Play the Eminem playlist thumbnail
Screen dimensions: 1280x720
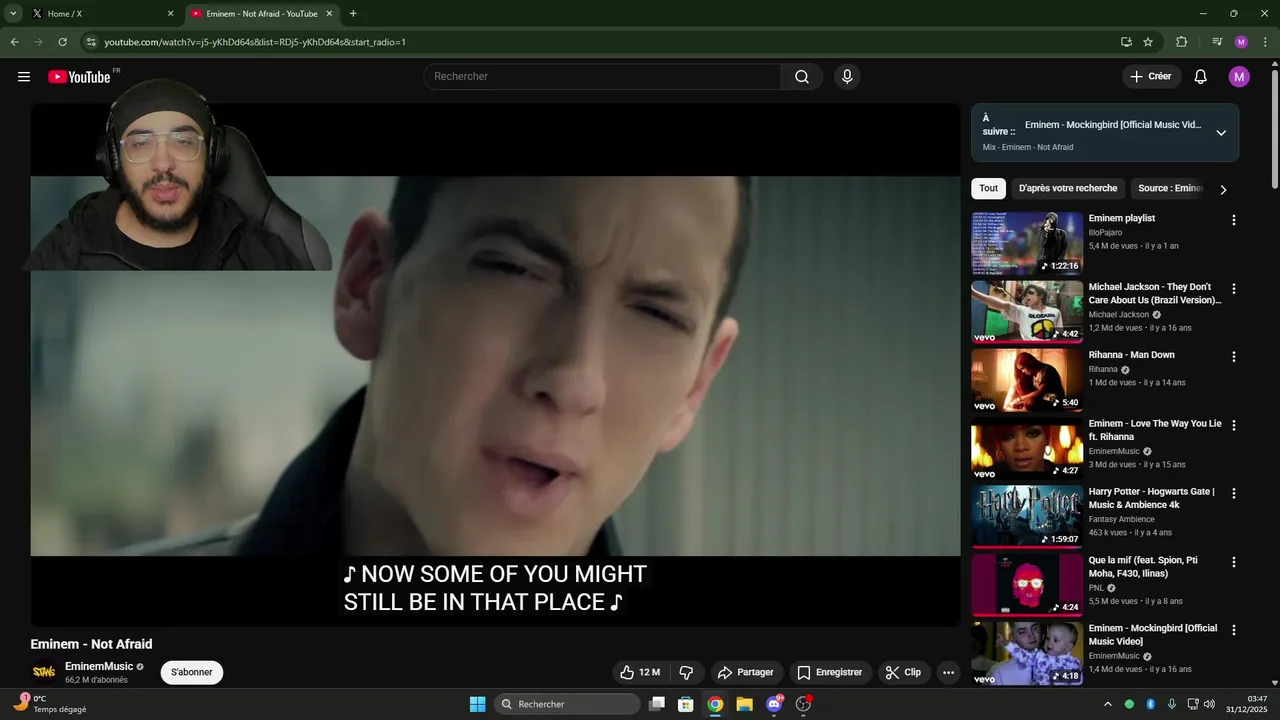click(1027, 243)
